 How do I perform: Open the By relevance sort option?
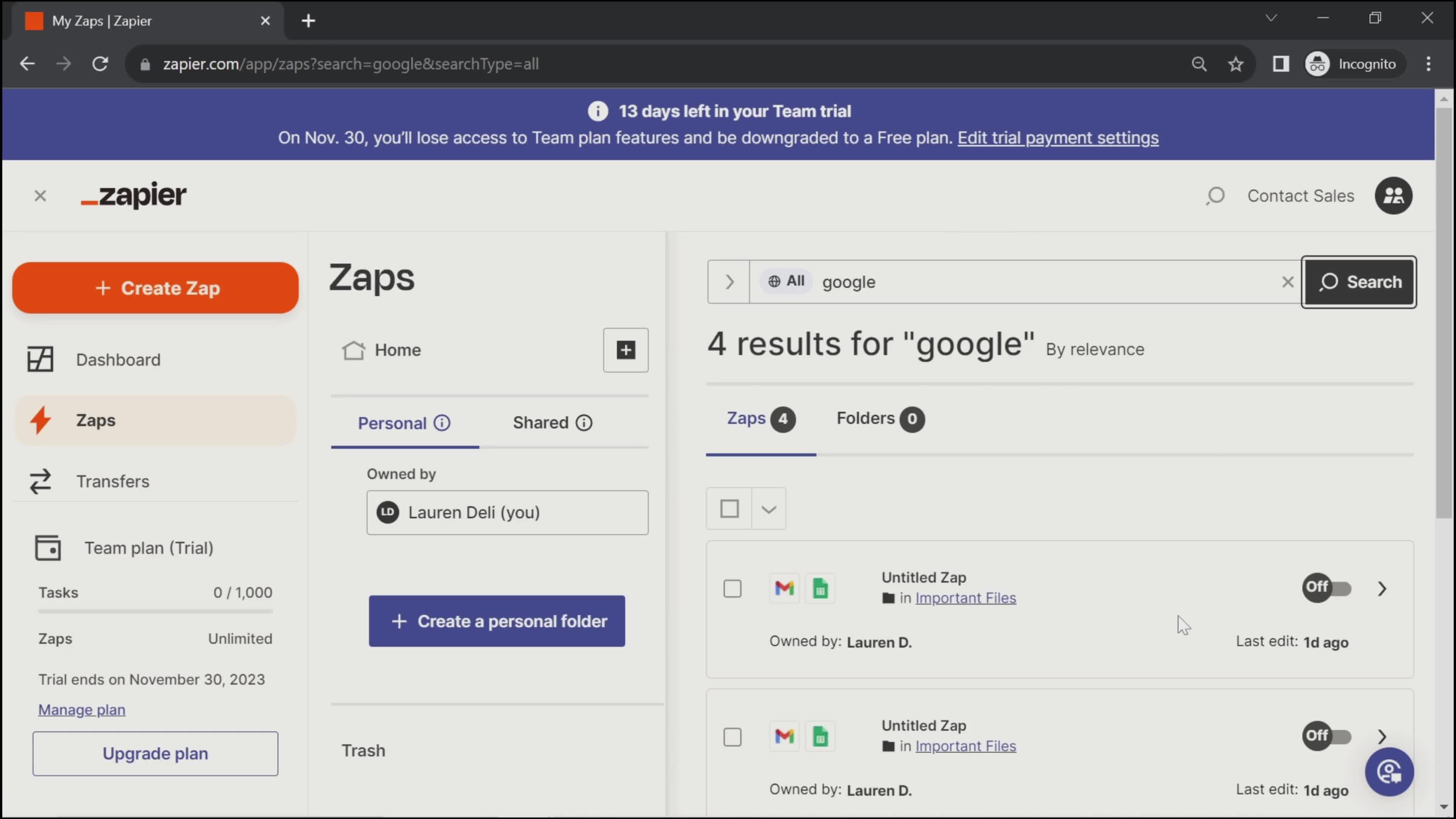point(1095,350)
